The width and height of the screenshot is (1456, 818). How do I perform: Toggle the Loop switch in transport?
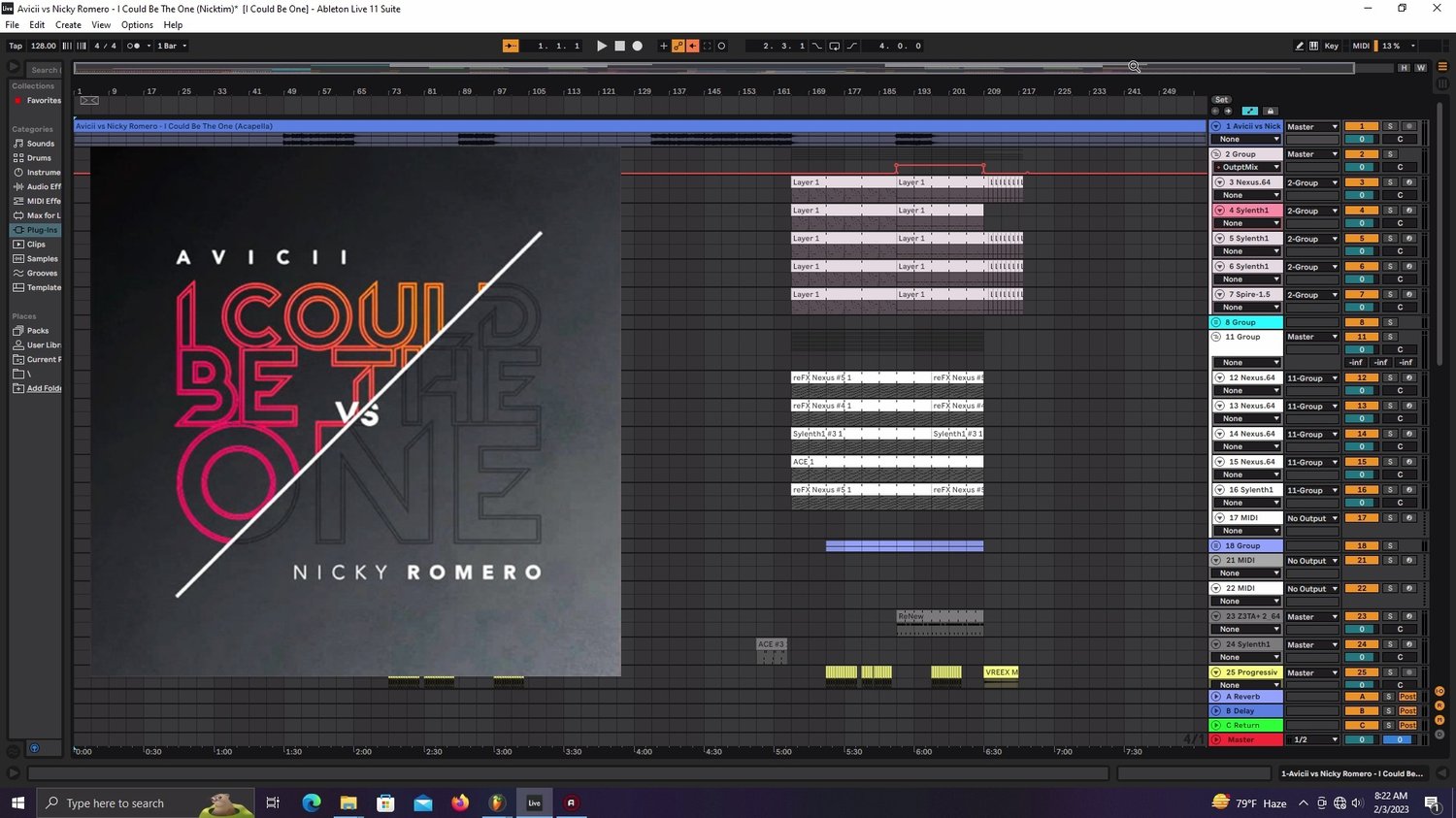click(x=835, y=46)
